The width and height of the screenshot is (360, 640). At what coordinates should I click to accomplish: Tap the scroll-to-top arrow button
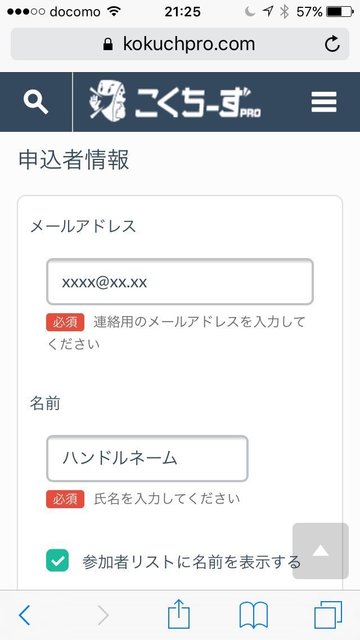pos(320,551)
